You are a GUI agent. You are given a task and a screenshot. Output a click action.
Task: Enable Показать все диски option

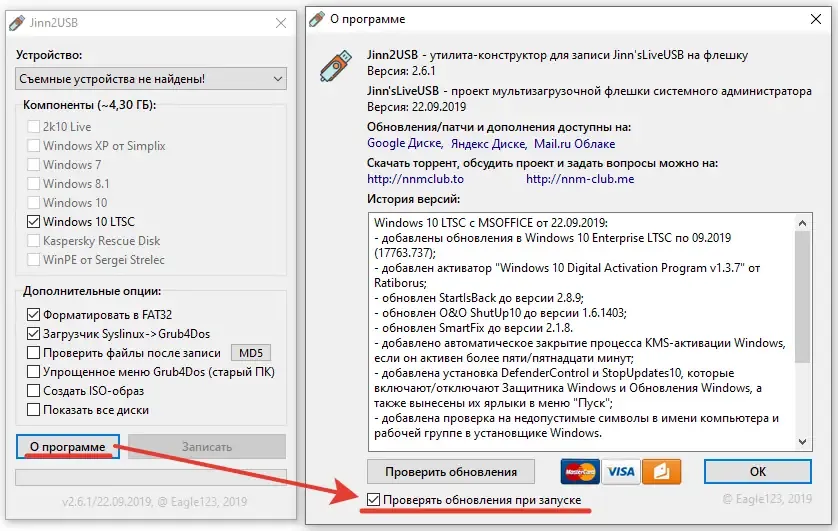pos(33,410)
